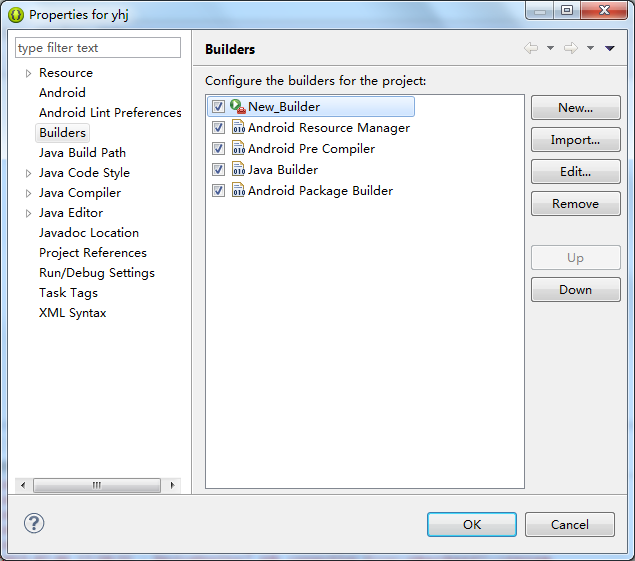Image resolution: width=635 pixels, height=561 pixels.
Task: Open the forward history dropdown arrow
Action: click(590, 48)
